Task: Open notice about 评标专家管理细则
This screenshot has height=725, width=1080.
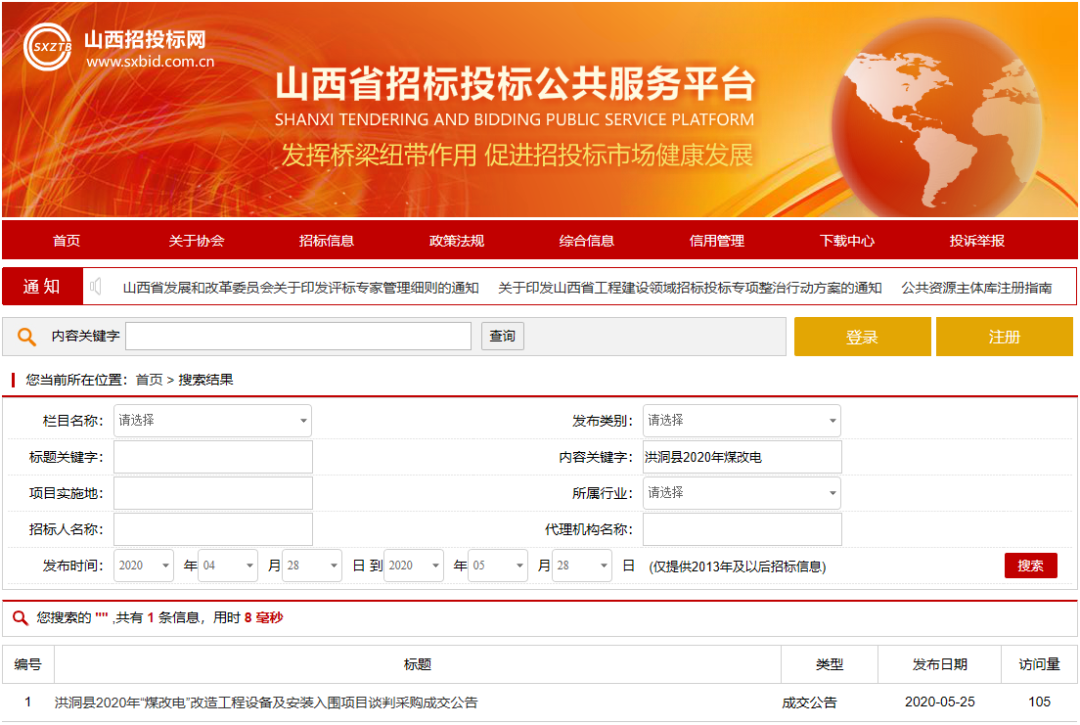Action: 300,288
